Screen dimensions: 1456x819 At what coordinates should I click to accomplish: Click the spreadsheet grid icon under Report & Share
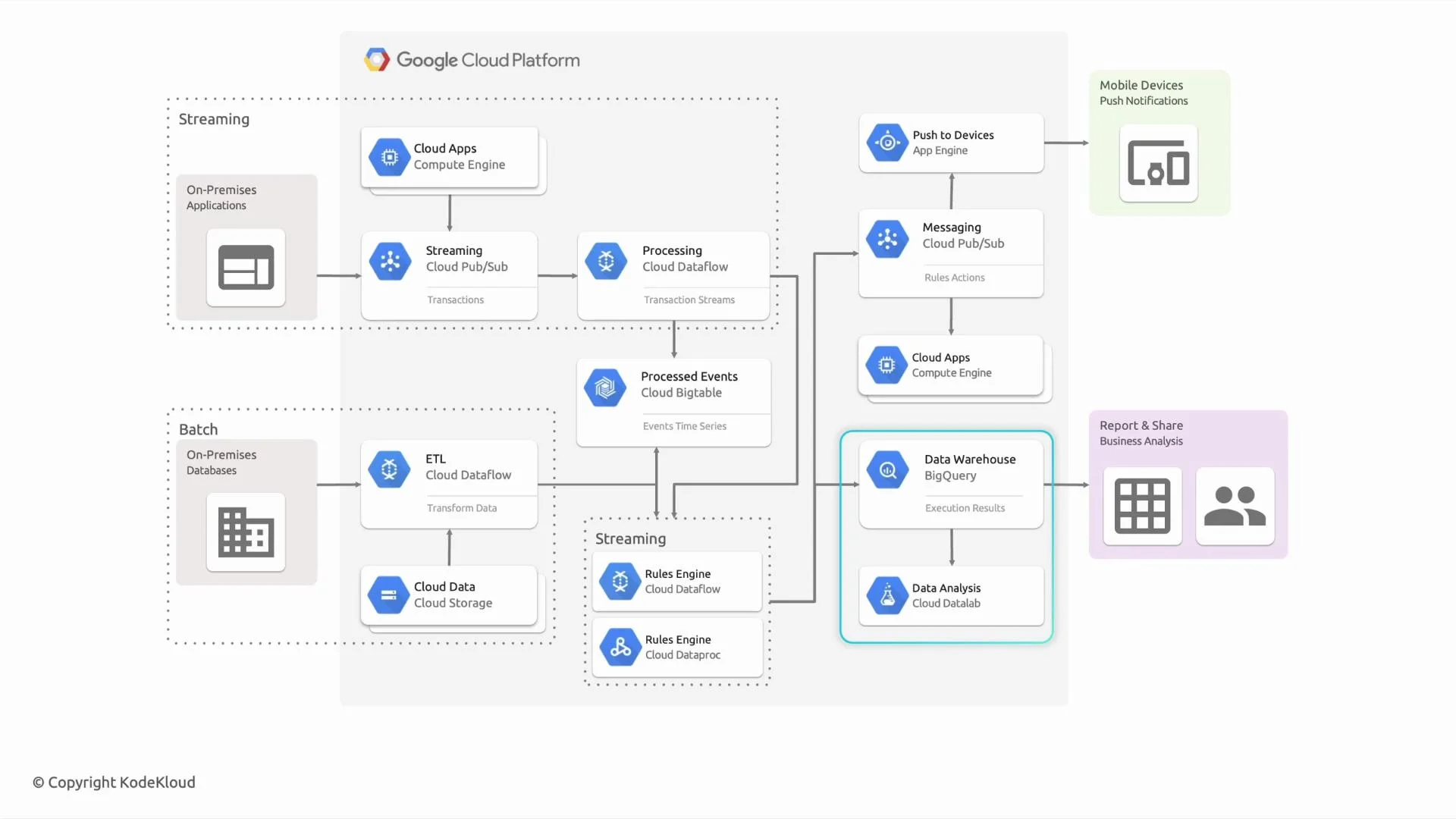pos(1142,506)
